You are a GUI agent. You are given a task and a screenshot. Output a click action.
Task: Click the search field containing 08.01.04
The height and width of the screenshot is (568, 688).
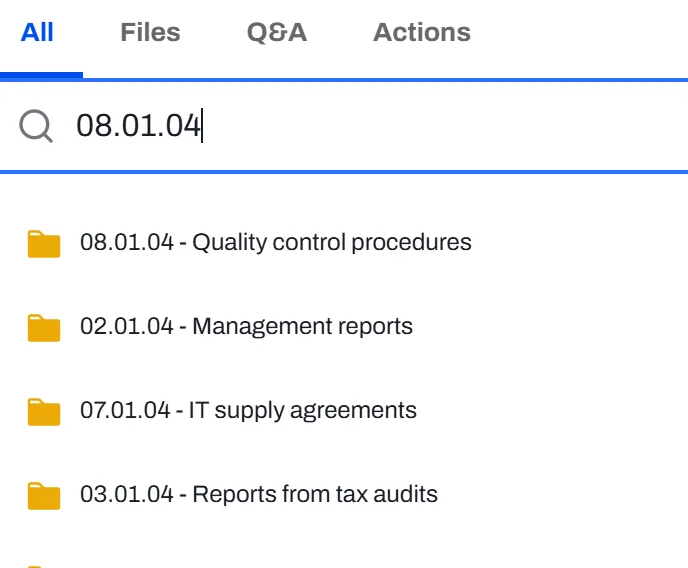tap(140, 126)
